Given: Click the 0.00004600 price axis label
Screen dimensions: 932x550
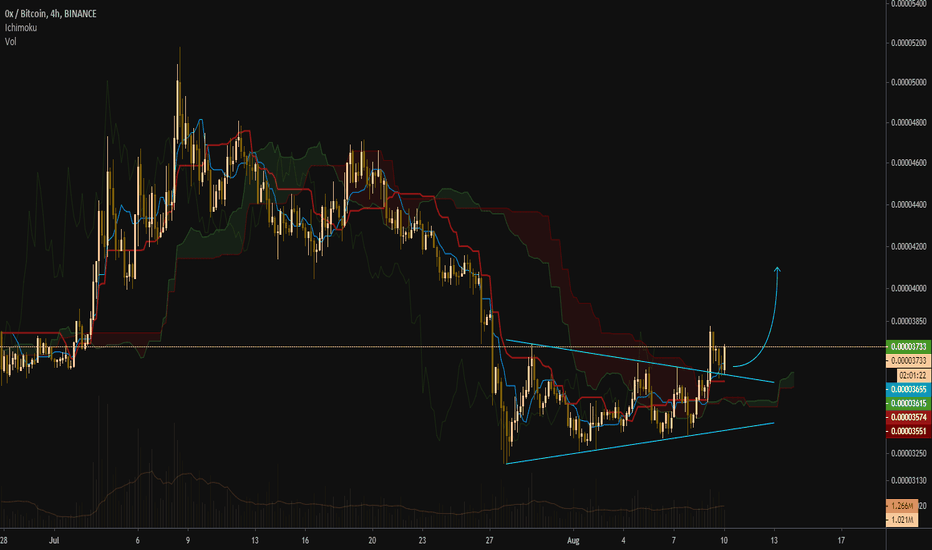Looking at the screenshot, I should click(909, 162).
